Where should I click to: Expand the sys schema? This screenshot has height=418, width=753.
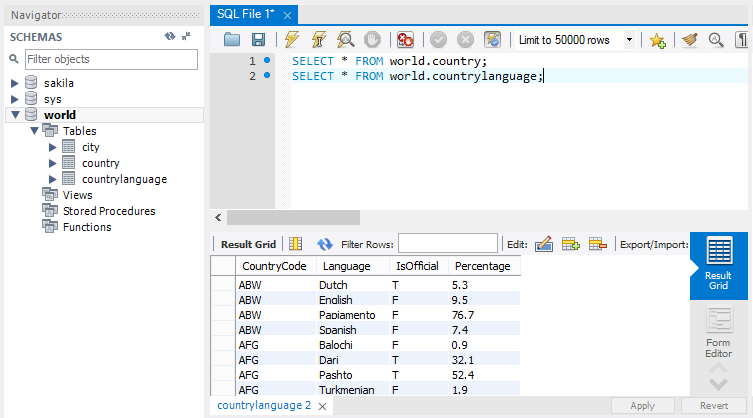[x=14, y=99]
